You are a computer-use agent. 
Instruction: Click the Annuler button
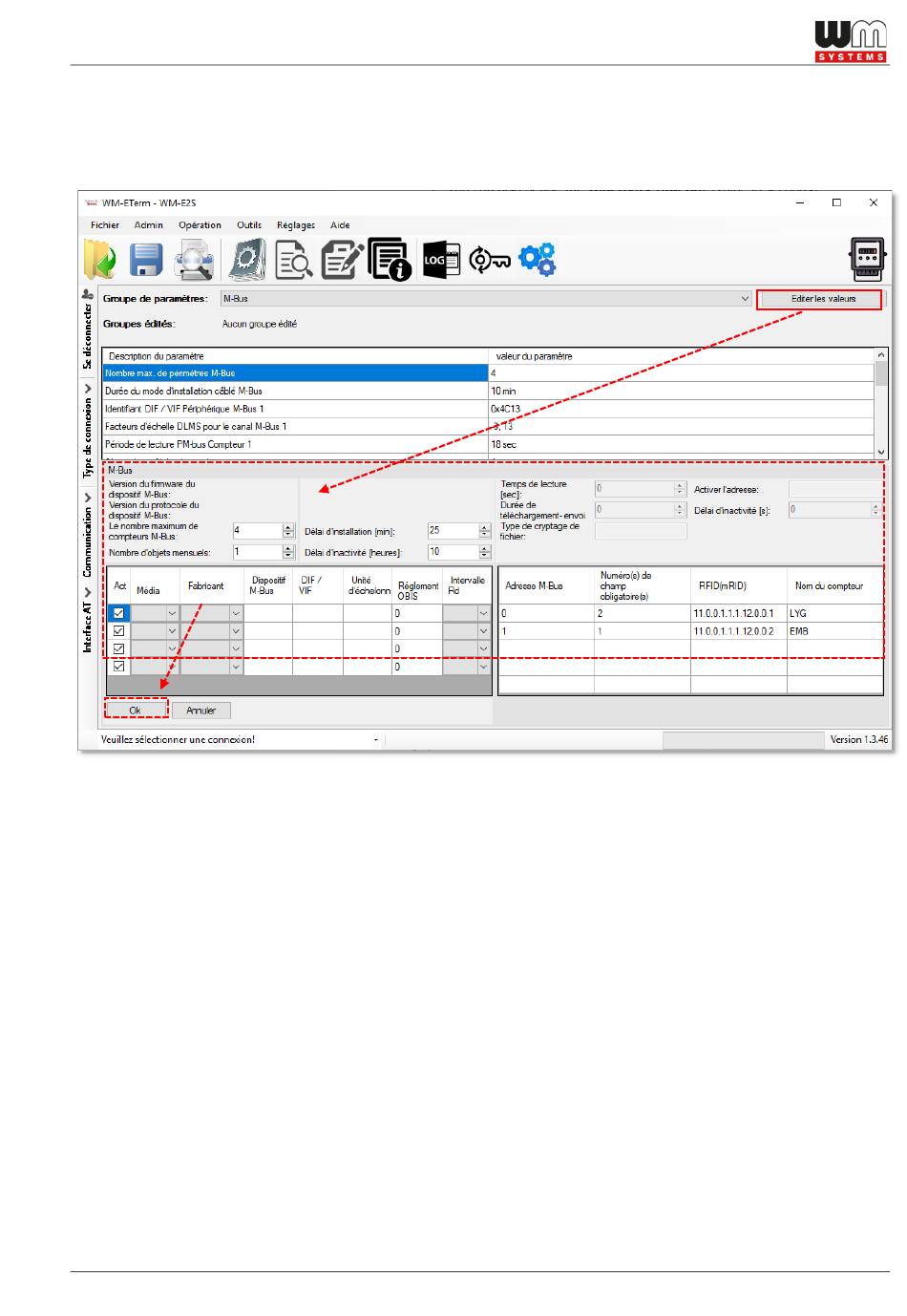point(201,711)
